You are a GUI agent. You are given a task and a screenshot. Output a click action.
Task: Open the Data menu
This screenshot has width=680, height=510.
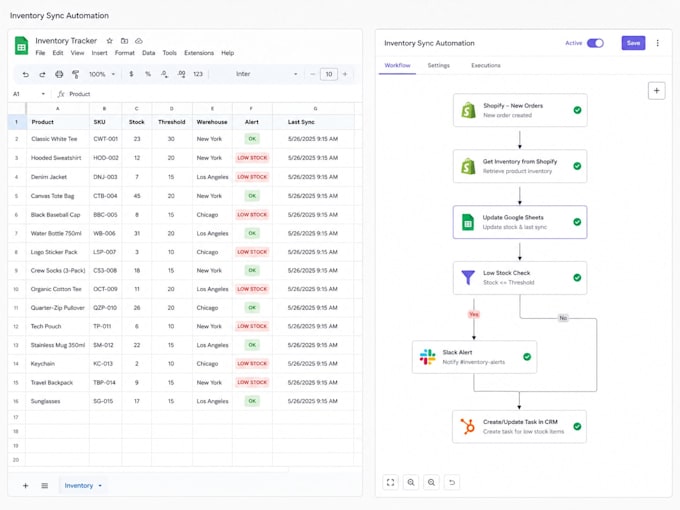point(148,53)
